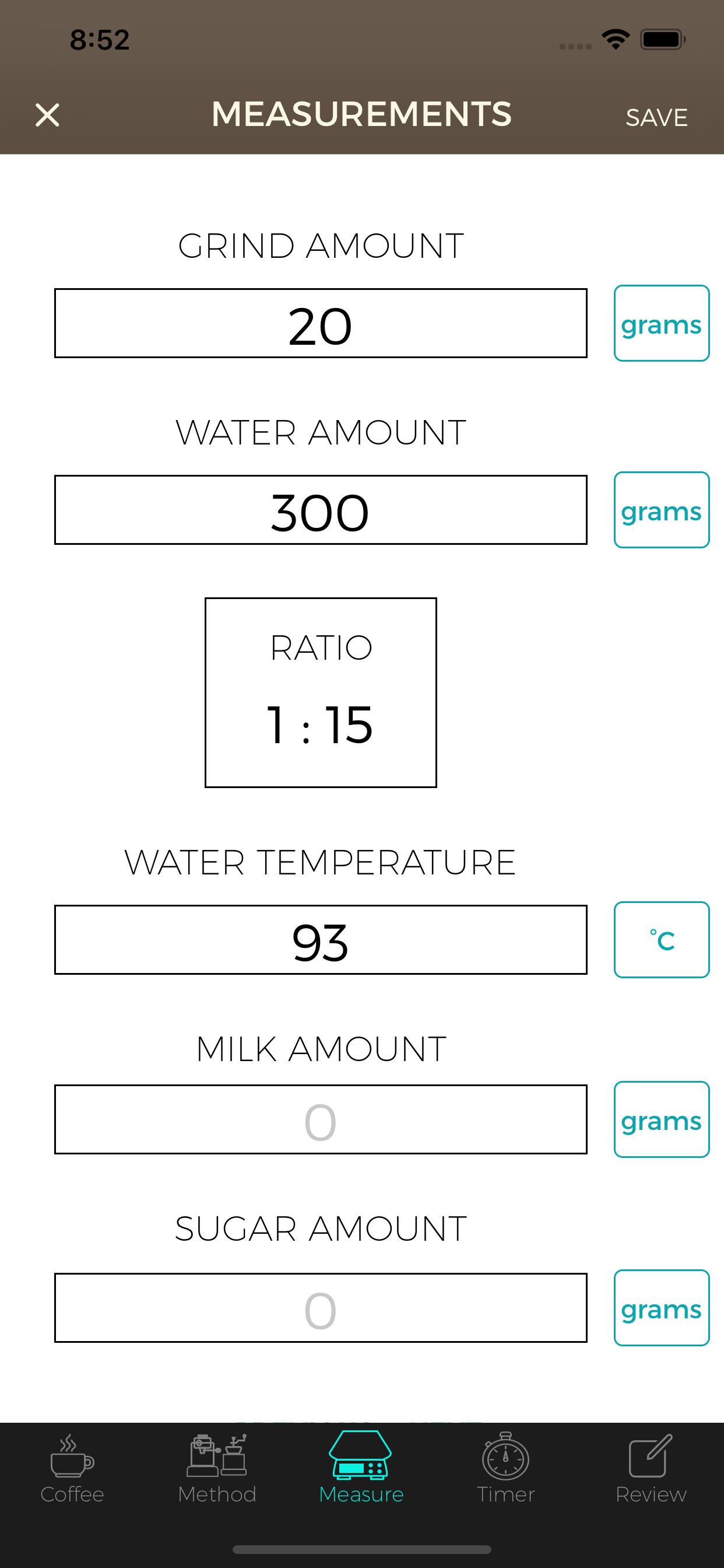The image size is (724, 1568).
Task: Open the Timer stopwatch icon
Action: pos(505,1457)
